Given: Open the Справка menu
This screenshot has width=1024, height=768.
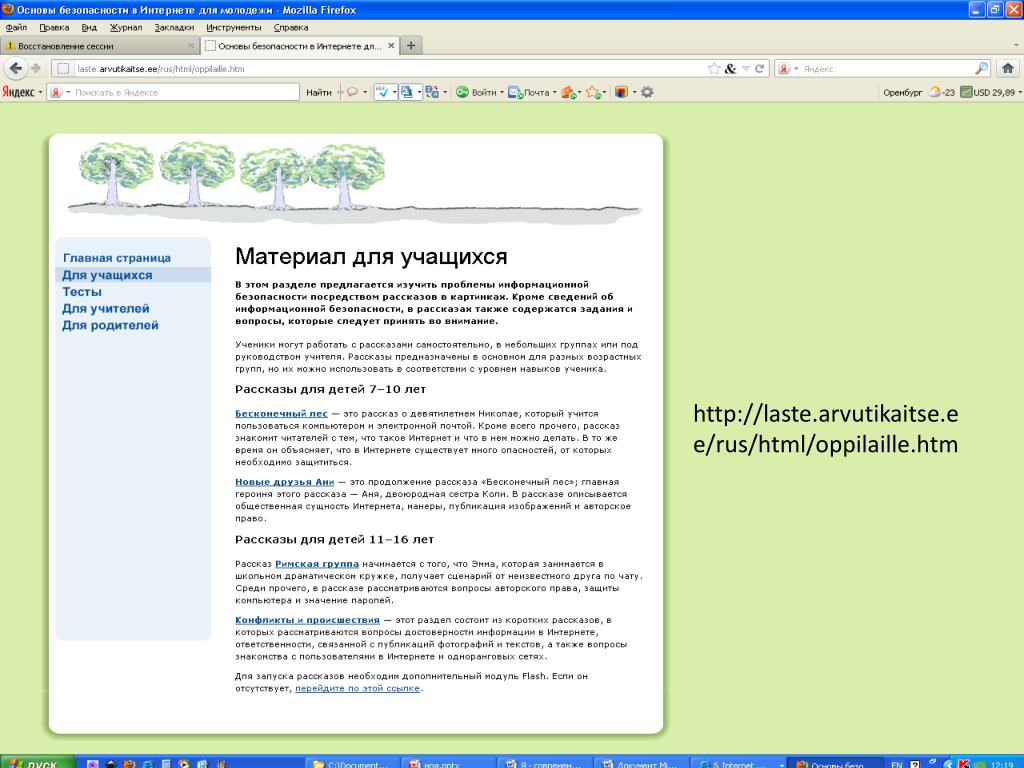Looking at the screenshot, I should [291, 27].
